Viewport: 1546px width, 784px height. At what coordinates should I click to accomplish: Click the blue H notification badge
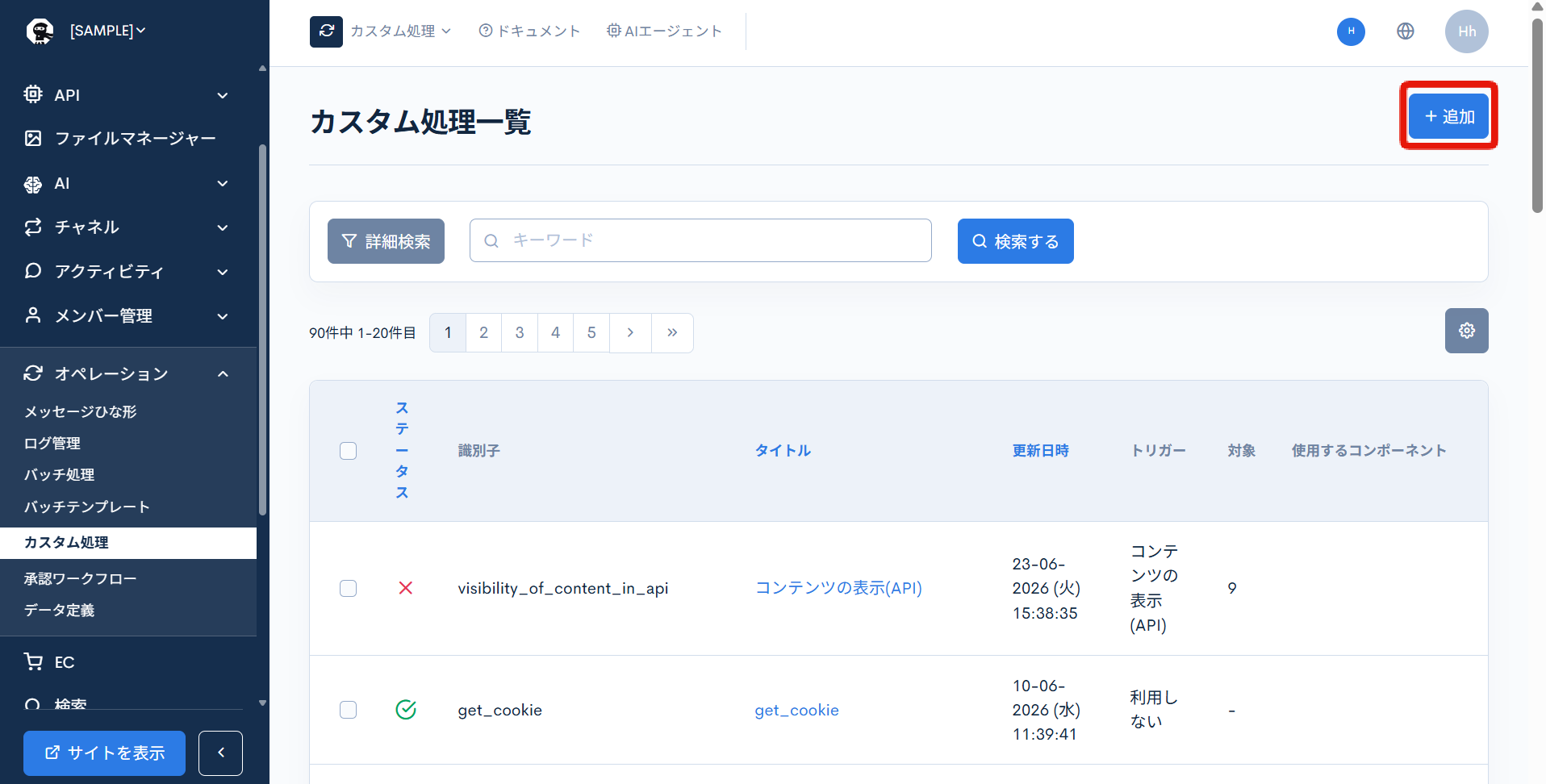click(1351, 31)
